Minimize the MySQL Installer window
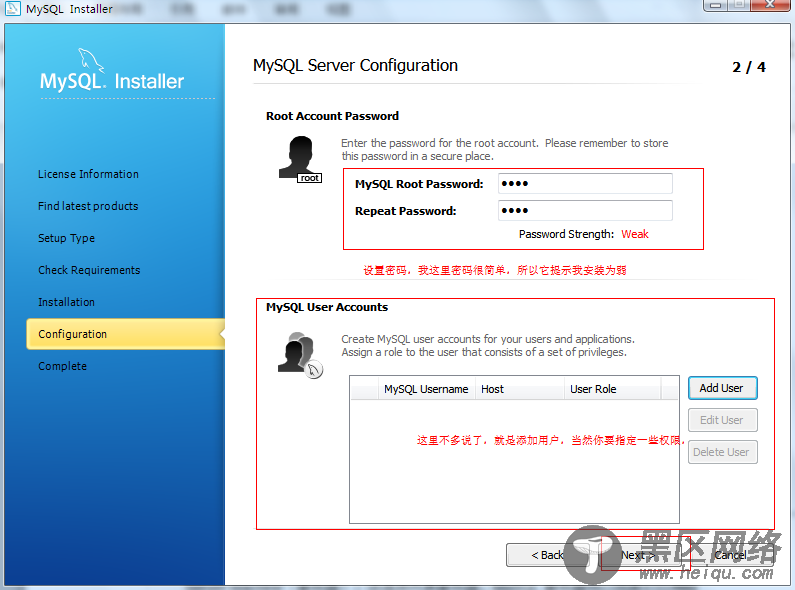Viewport: 795px width, 590px height. point(716,5)
